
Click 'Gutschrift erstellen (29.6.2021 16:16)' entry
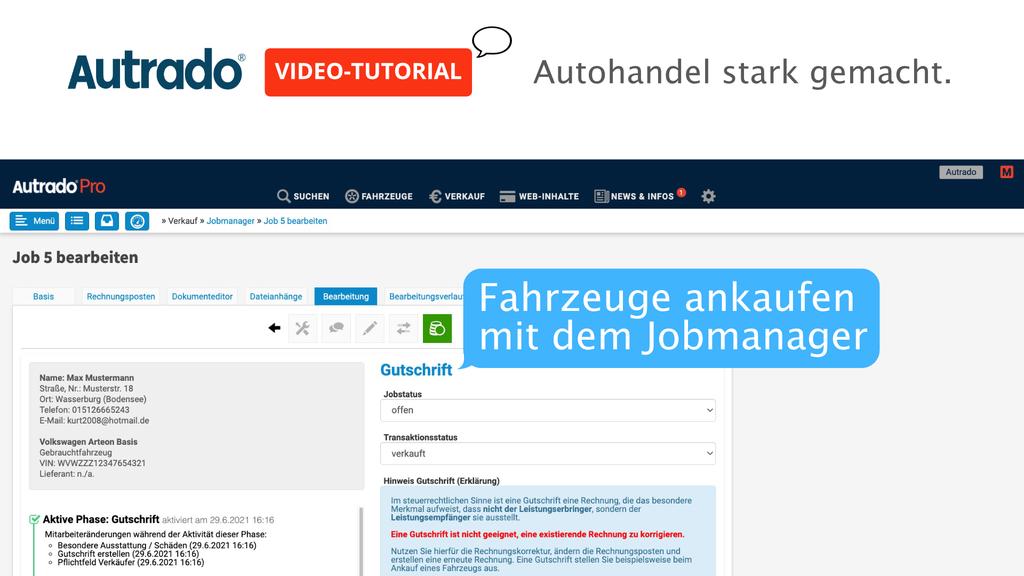click(128, 554)
